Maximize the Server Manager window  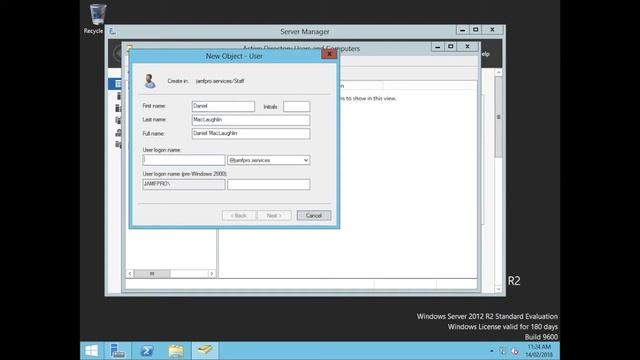pyautogui.click(x=476, y=30)
